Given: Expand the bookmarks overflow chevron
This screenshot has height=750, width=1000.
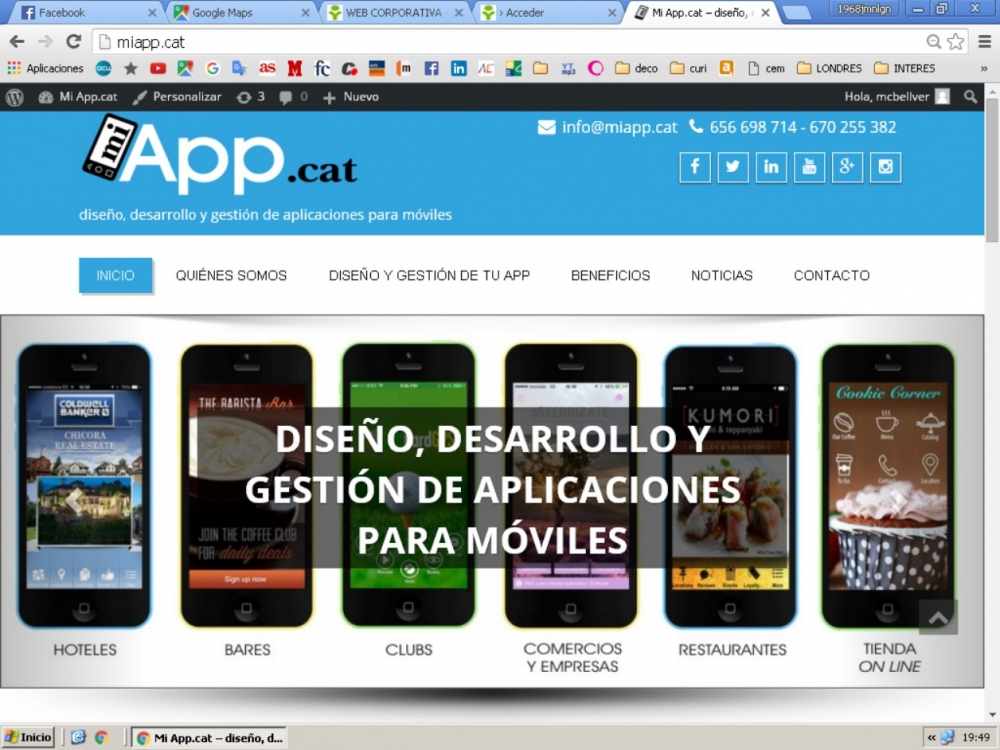Looking at the screenshot, I should 984,69.
